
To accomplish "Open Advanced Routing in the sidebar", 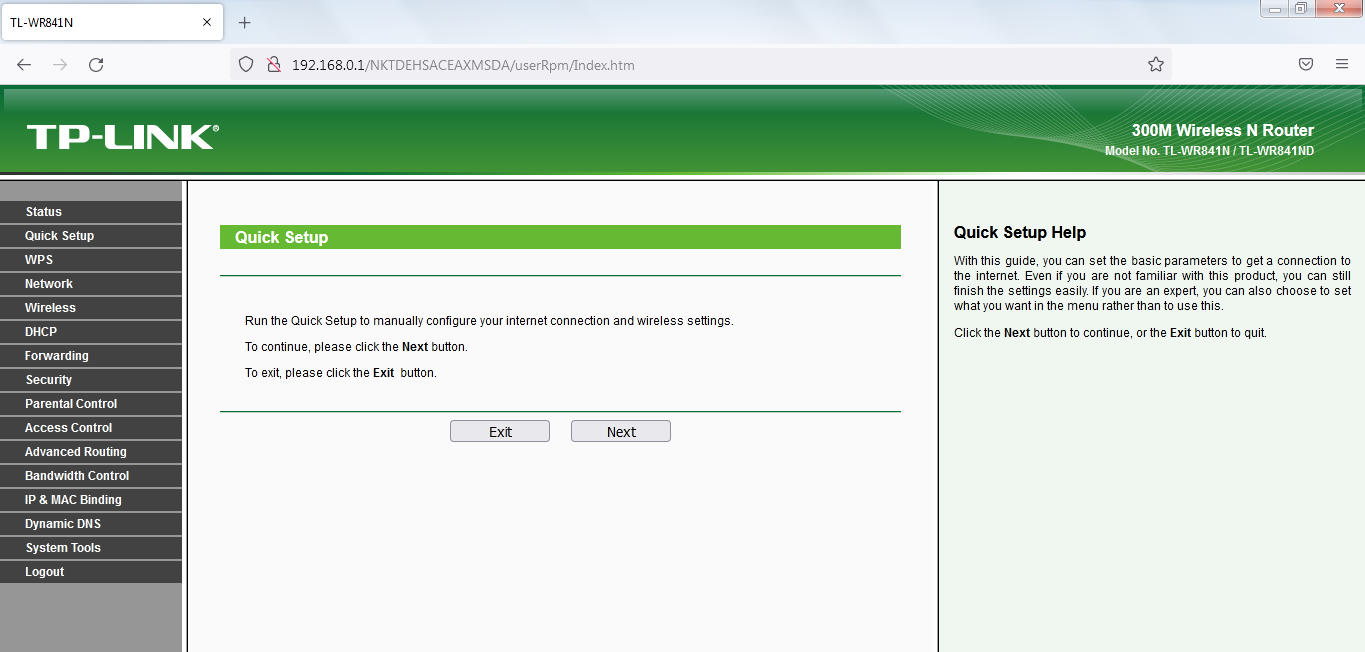I will 91,452.
